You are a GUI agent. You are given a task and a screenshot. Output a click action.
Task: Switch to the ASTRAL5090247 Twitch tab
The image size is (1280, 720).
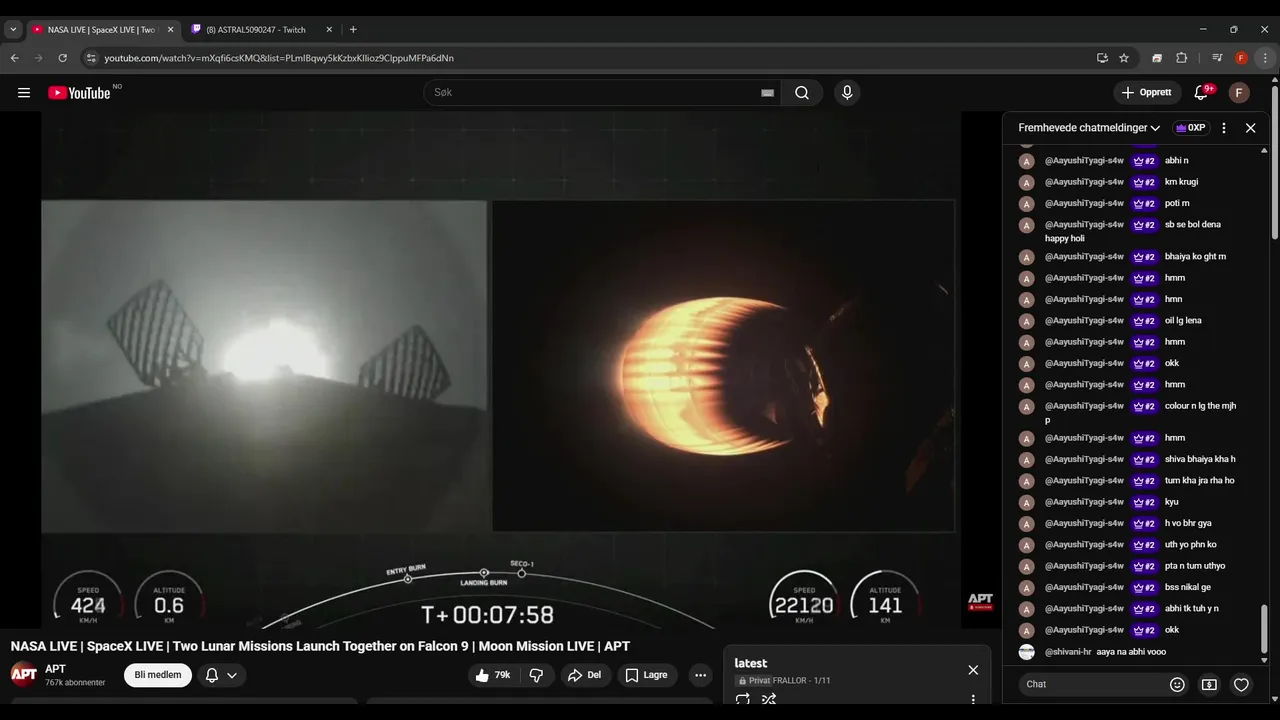(255, 30)
